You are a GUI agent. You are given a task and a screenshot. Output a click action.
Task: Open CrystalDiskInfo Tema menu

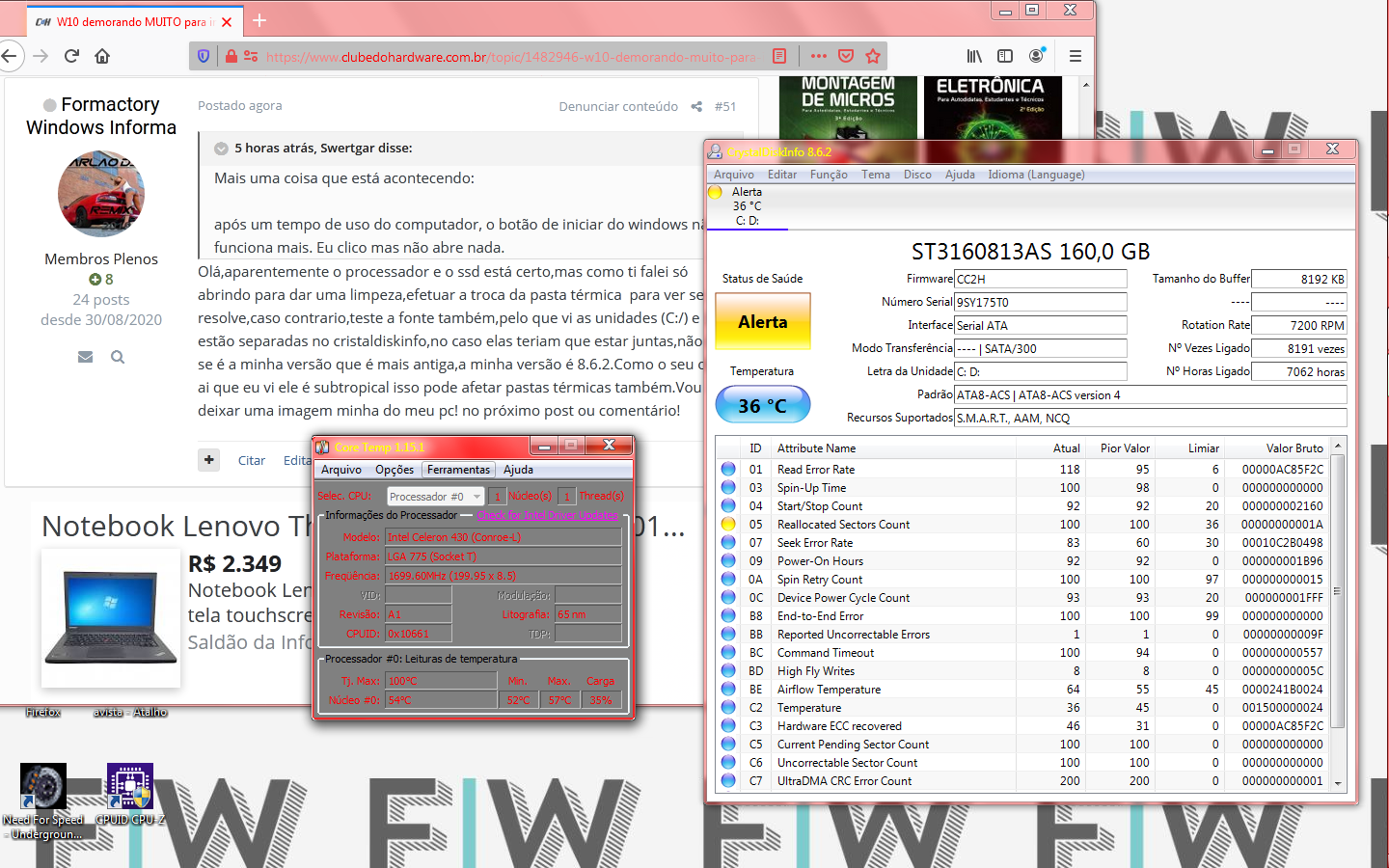click(x=876, y=175)
